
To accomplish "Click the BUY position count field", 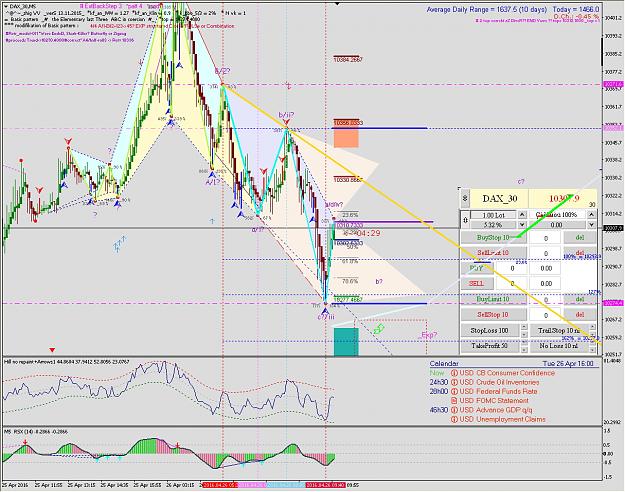I will click(x=512, y=268).
